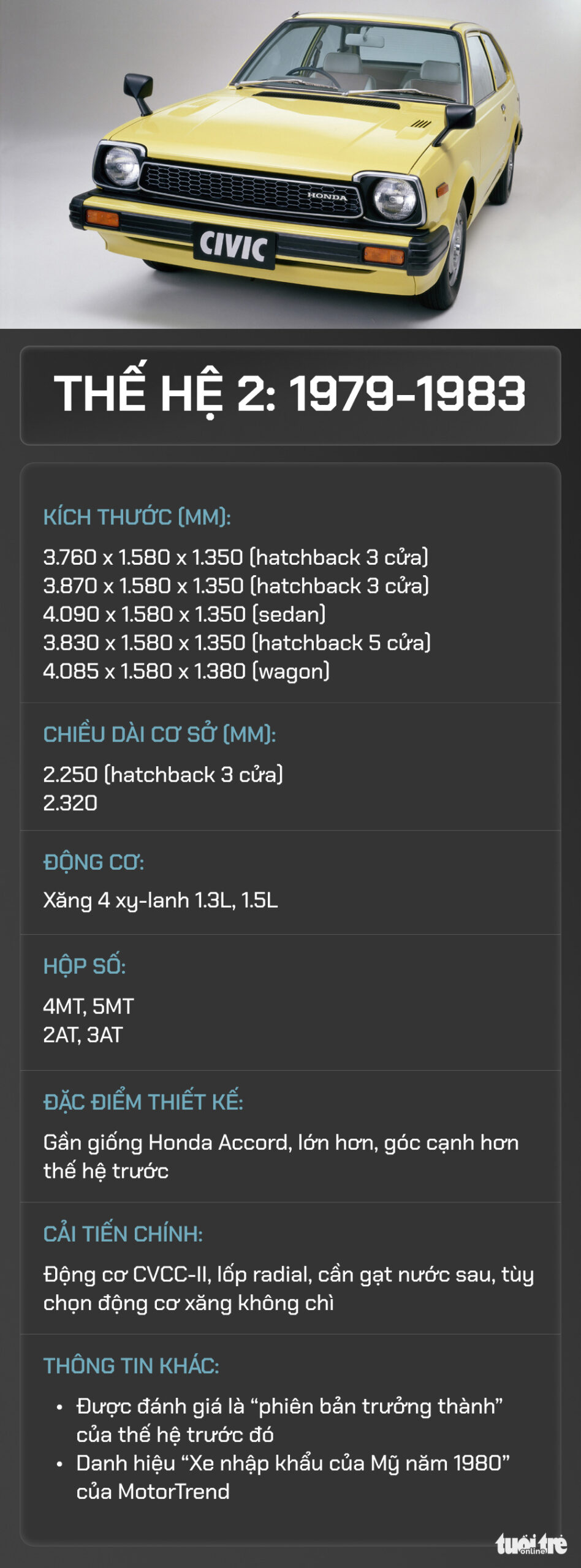
Task: Click the "CHIỀU DÀI CƠ SỞ (MM):" heading
Action: click(159, 734)
